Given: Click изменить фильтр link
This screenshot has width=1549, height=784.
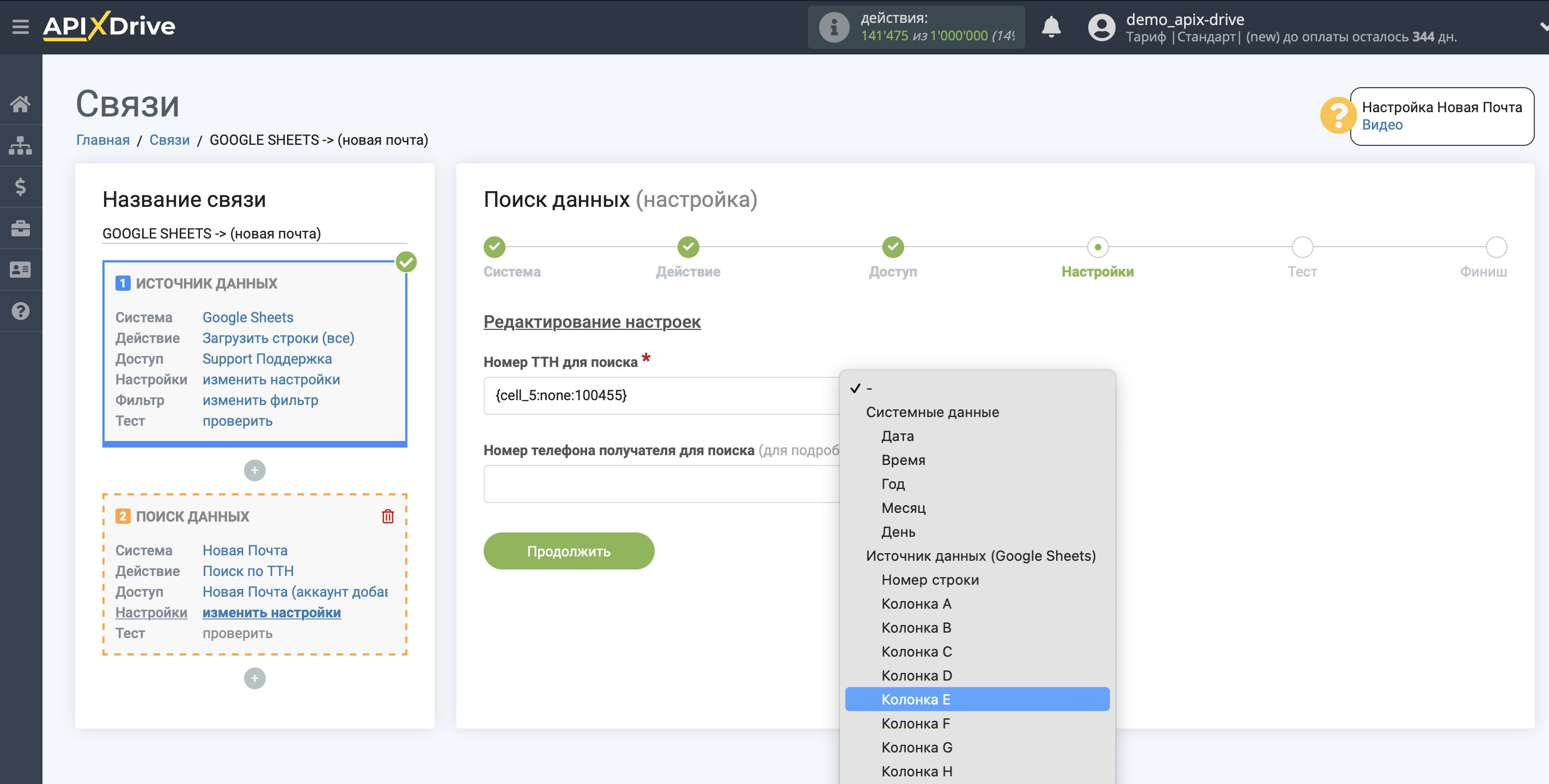Looking at the screenshot, I should pyautogui.click(x=260, y=400).
